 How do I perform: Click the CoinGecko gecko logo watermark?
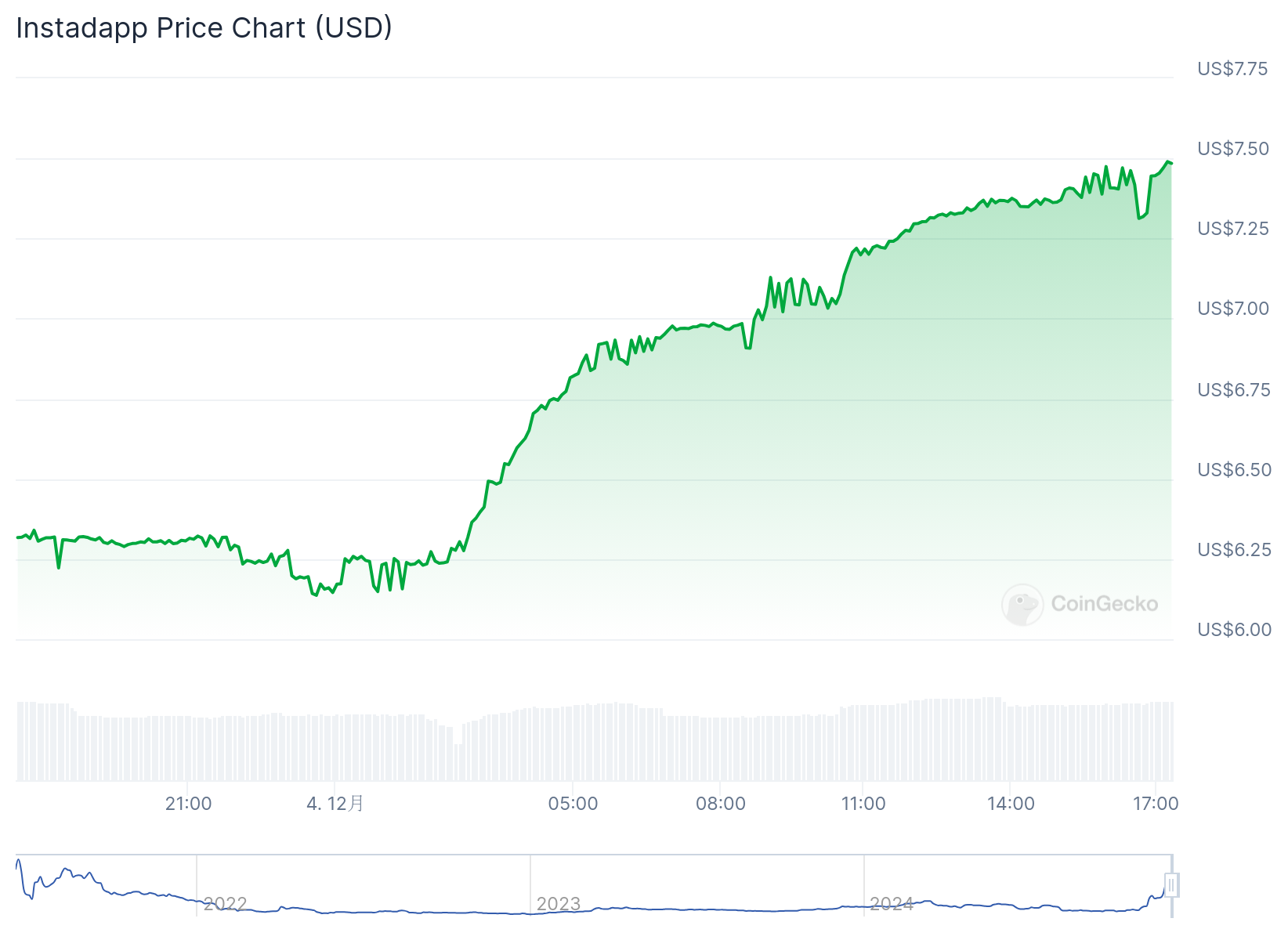click(1022, 604)
